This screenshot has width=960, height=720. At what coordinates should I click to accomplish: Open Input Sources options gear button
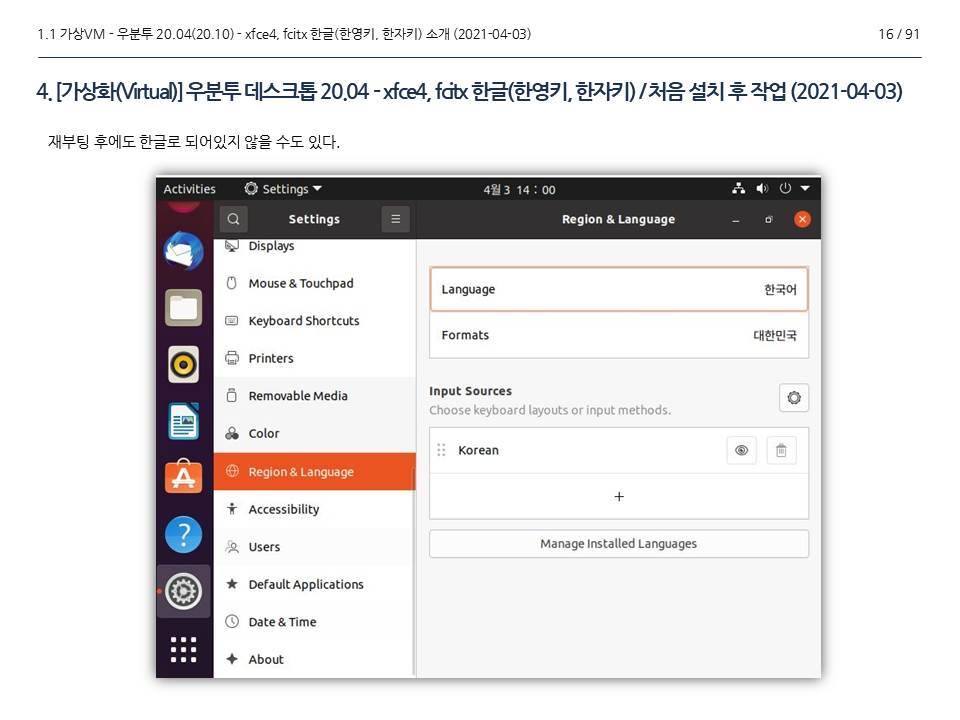click(794, 398)
